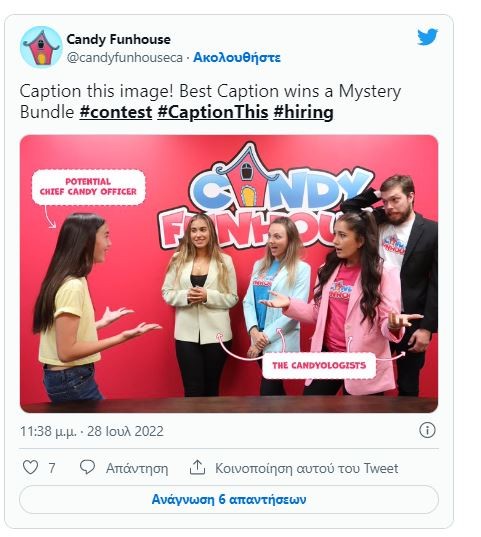Click Ανάγνωση 6 απαντήσεων button
Viewport: 481px width, 537px height.
coord(229,499)
